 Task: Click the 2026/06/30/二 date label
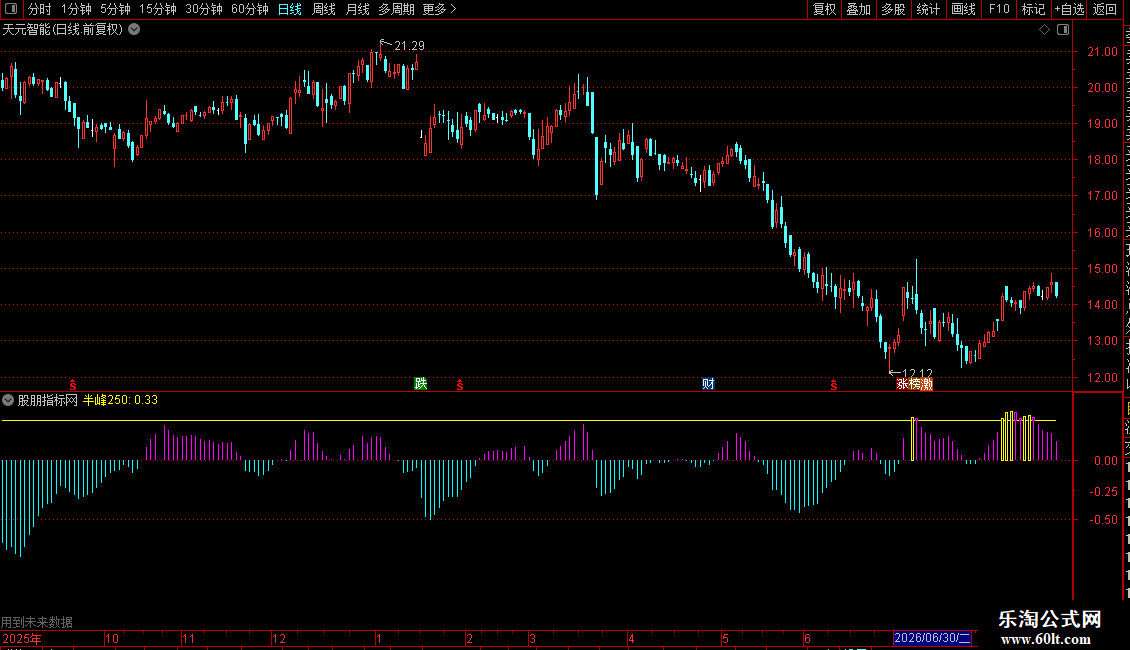tap(932, 638)
